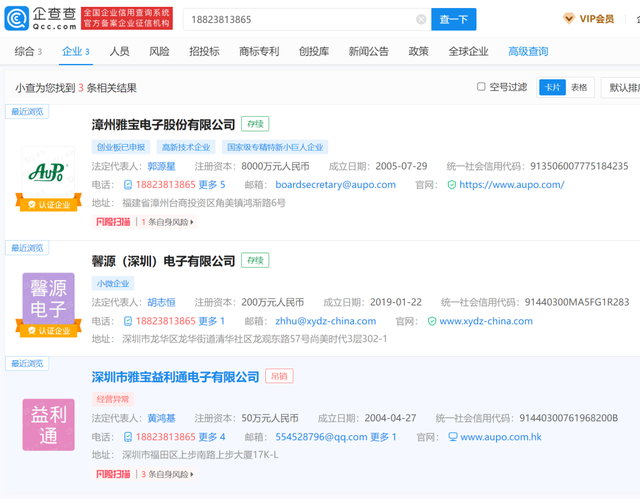Open the 益利通 pink logo thumbnail
This screenshot has width=640, height=499.
click(48, 425)
